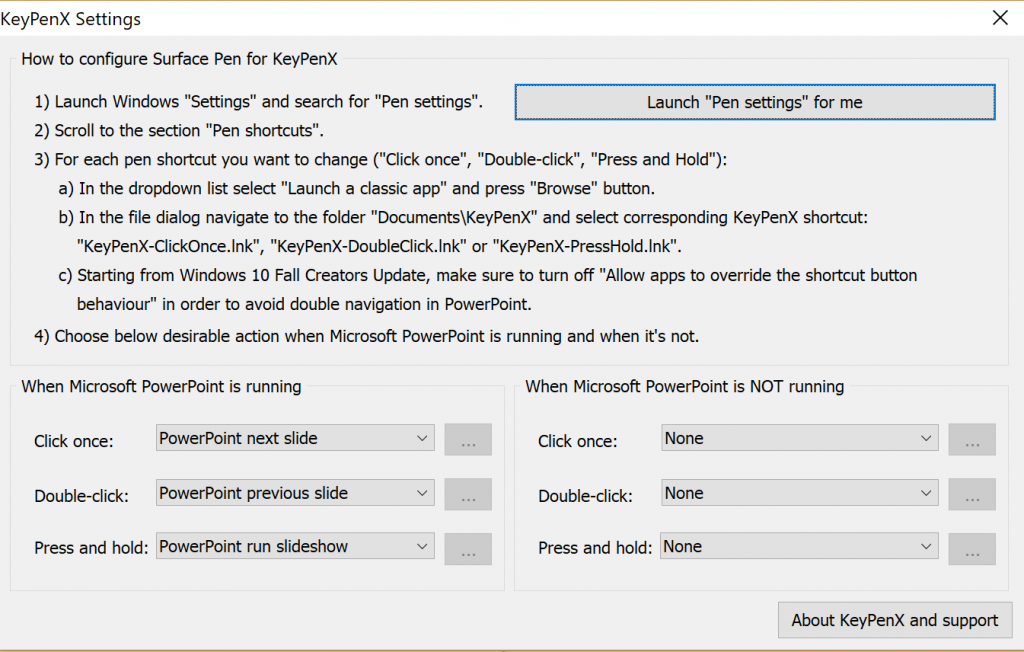Click the "When Microsoft PowerPoint is running" group label

click(x=161, y=387)
